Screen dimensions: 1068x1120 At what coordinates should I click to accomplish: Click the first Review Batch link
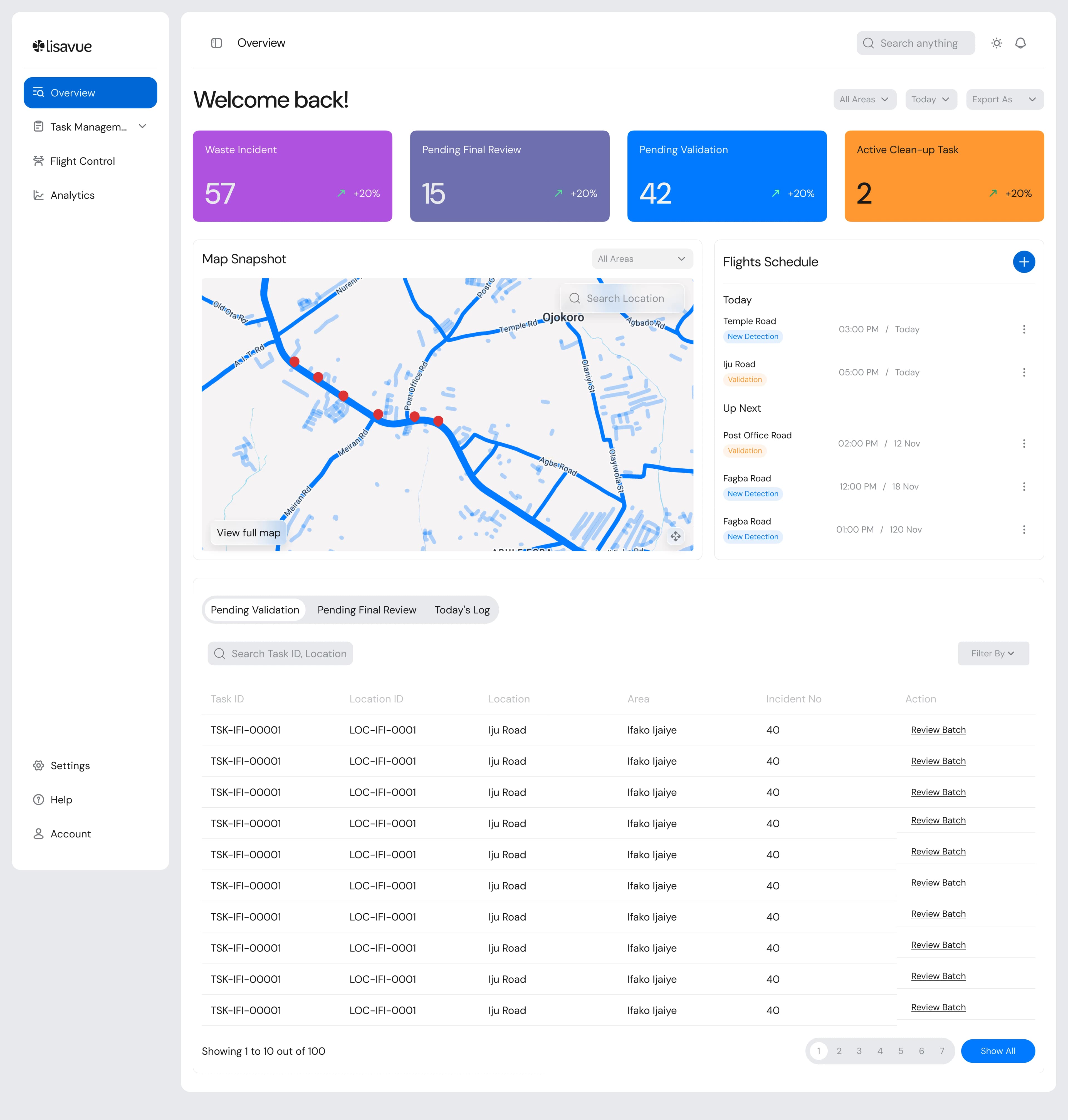(x=938, y=730)
